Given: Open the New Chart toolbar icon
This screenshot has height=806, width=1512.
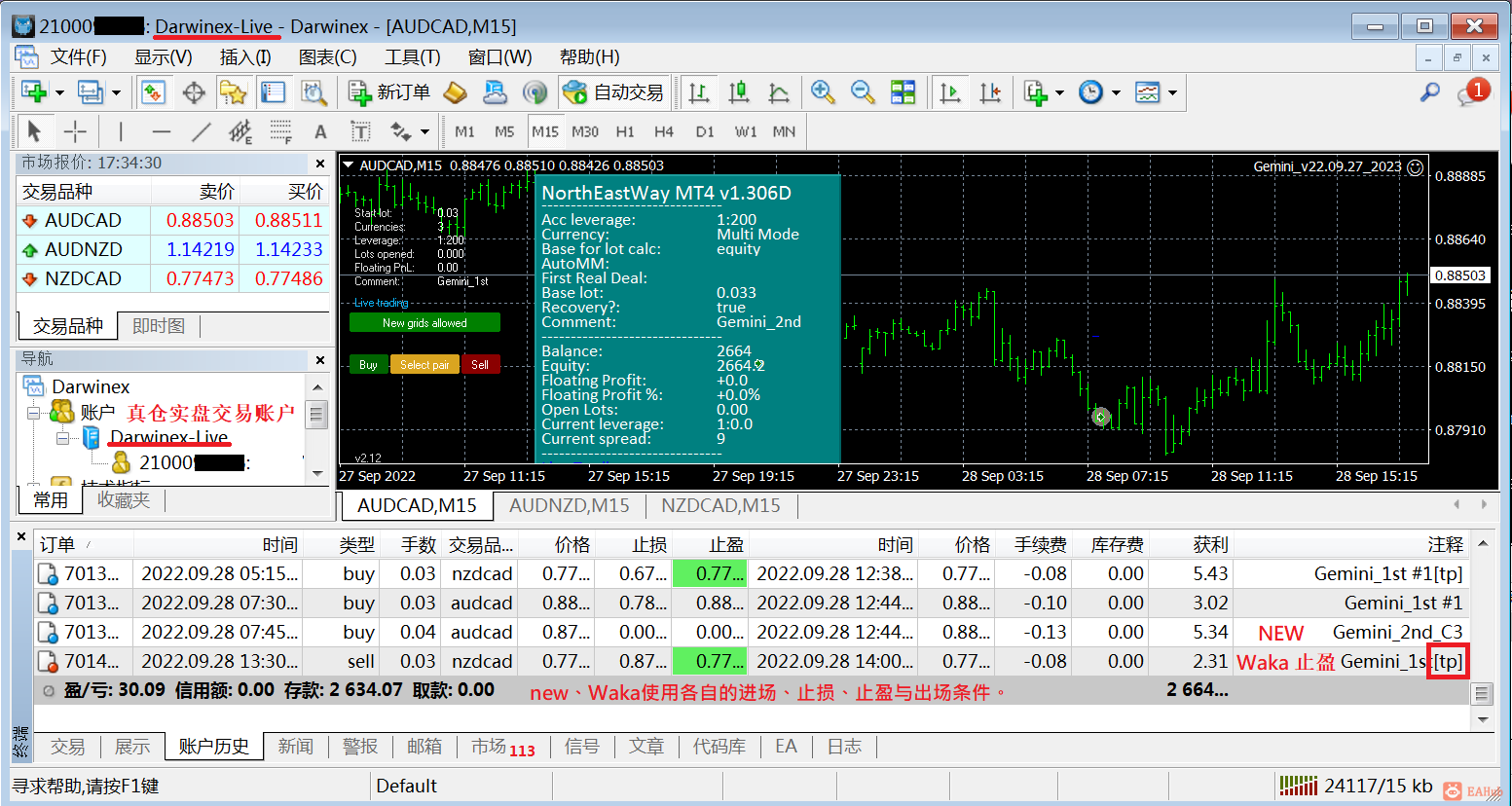Looking at the screenshot, I should [35, 92].
